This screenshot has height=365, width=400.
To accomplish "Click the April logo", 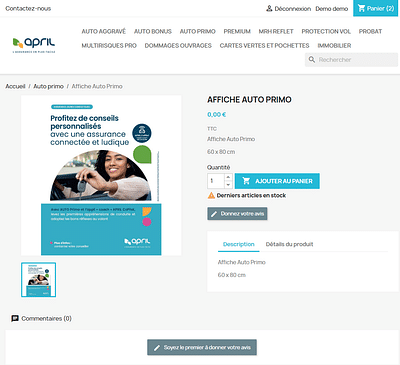I will tap(34, 45).
